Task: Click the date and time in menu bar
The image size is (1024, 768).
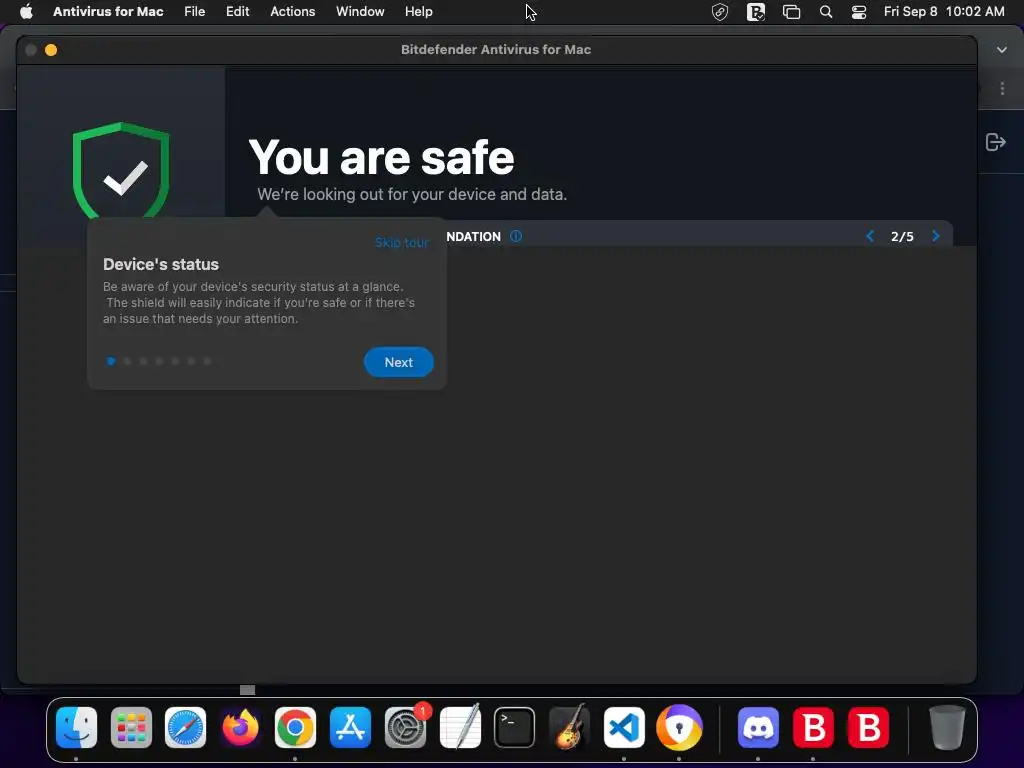Action: (944, 11)
